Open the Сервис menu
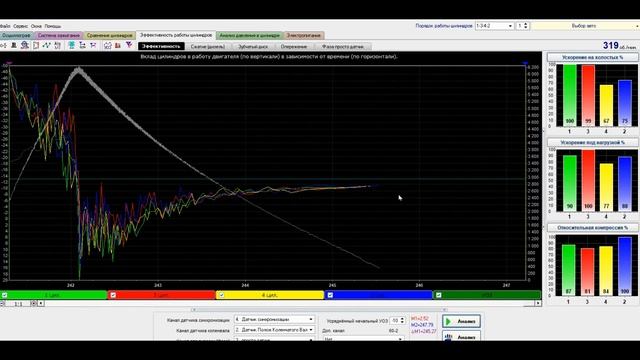 pyautogui.click(x=20, y=26)
